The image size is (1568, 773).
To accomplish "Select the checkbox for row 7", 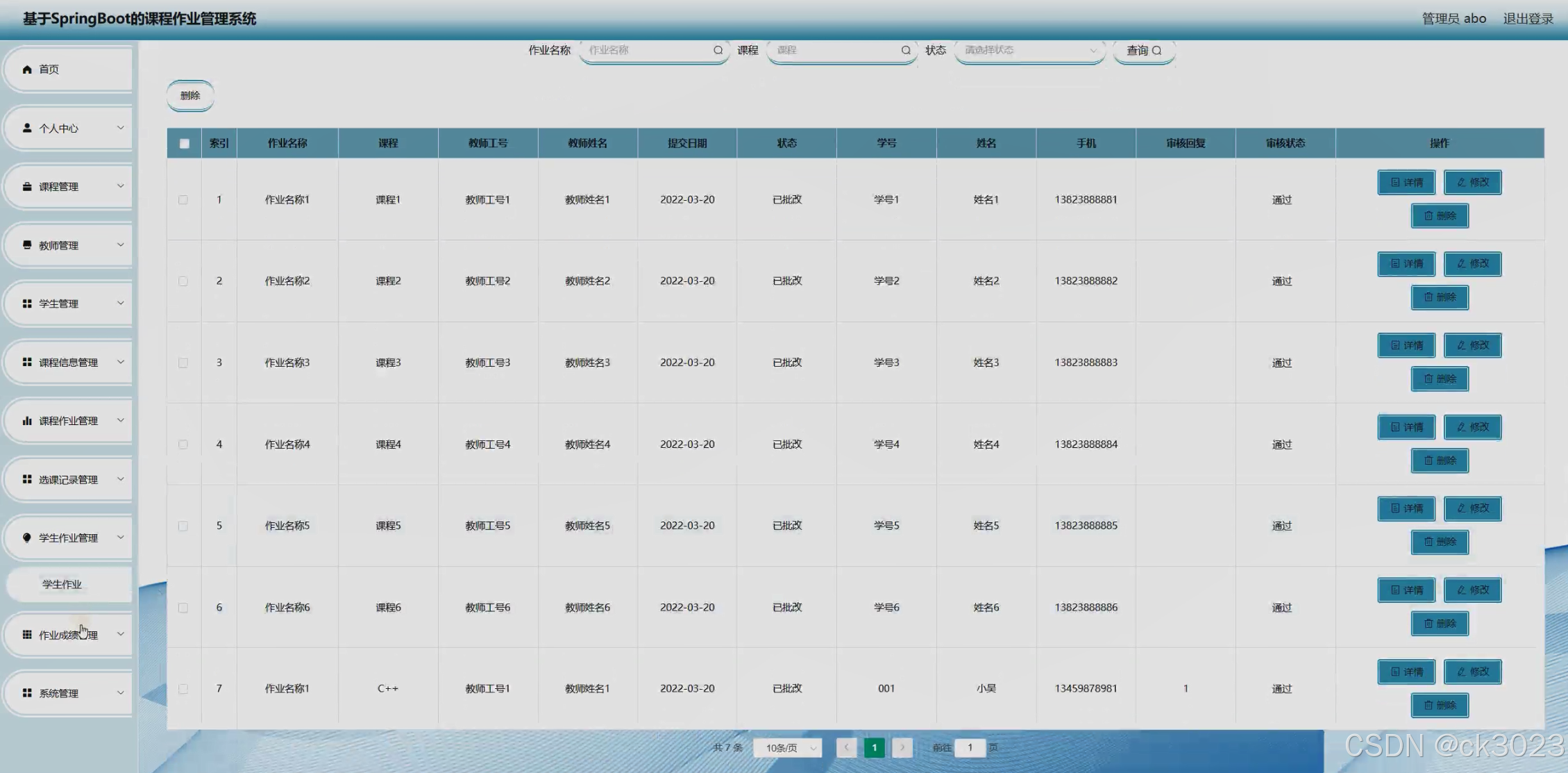I will click(183, 689).
